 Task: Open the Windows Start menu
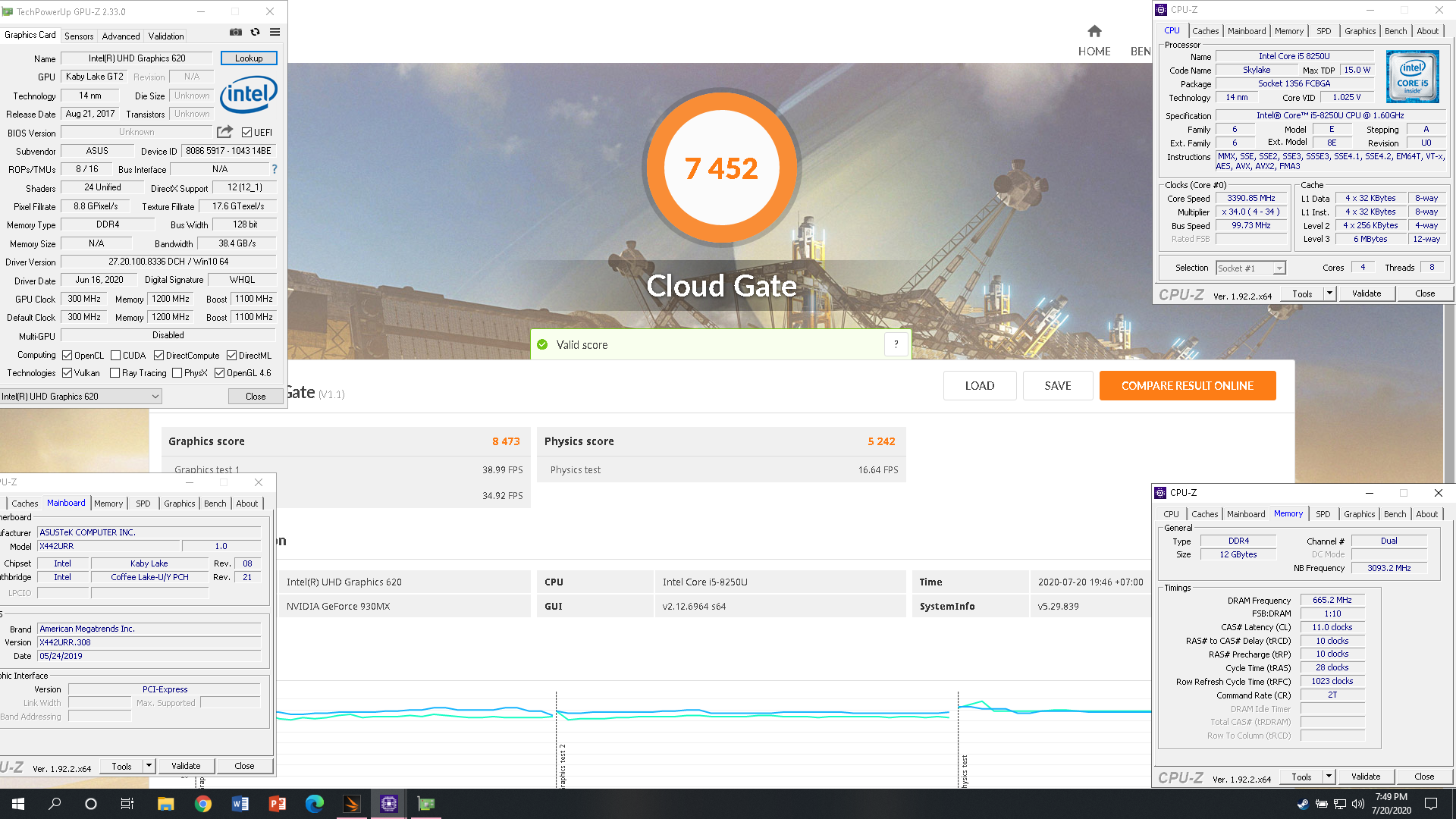click(18, 804)
